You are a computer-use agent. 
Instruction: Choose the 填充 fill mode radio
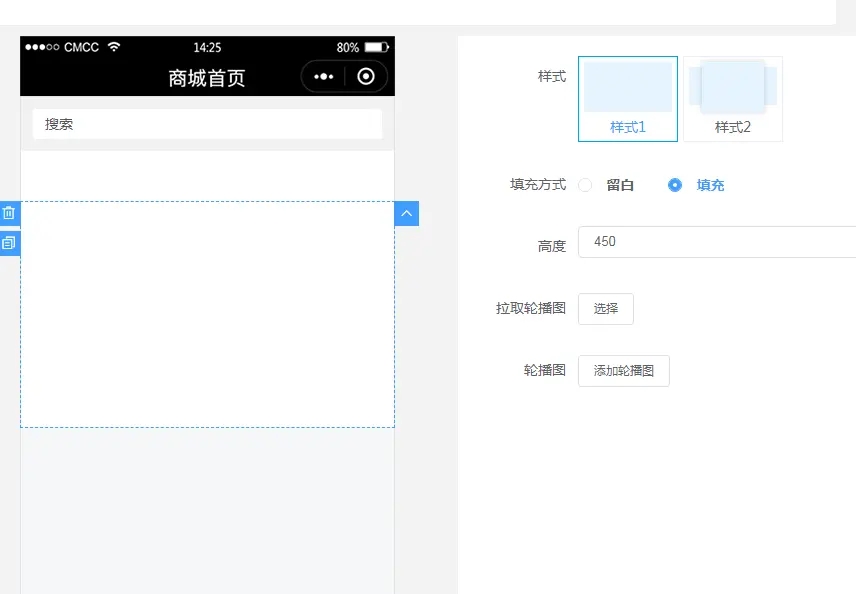pyautogui.click(x=675, y=185)
